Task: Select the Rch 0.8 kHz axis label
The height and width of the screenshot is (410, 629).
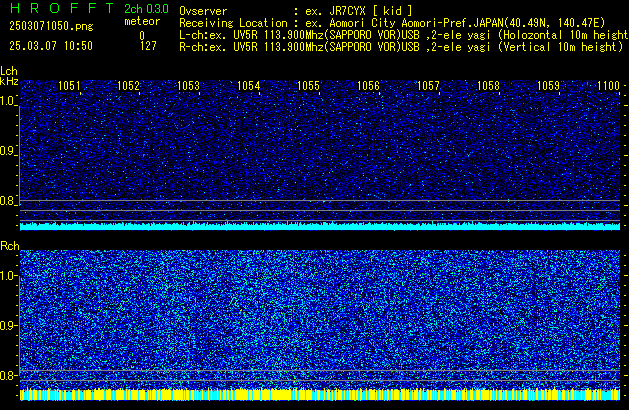Action: [8, 375]
